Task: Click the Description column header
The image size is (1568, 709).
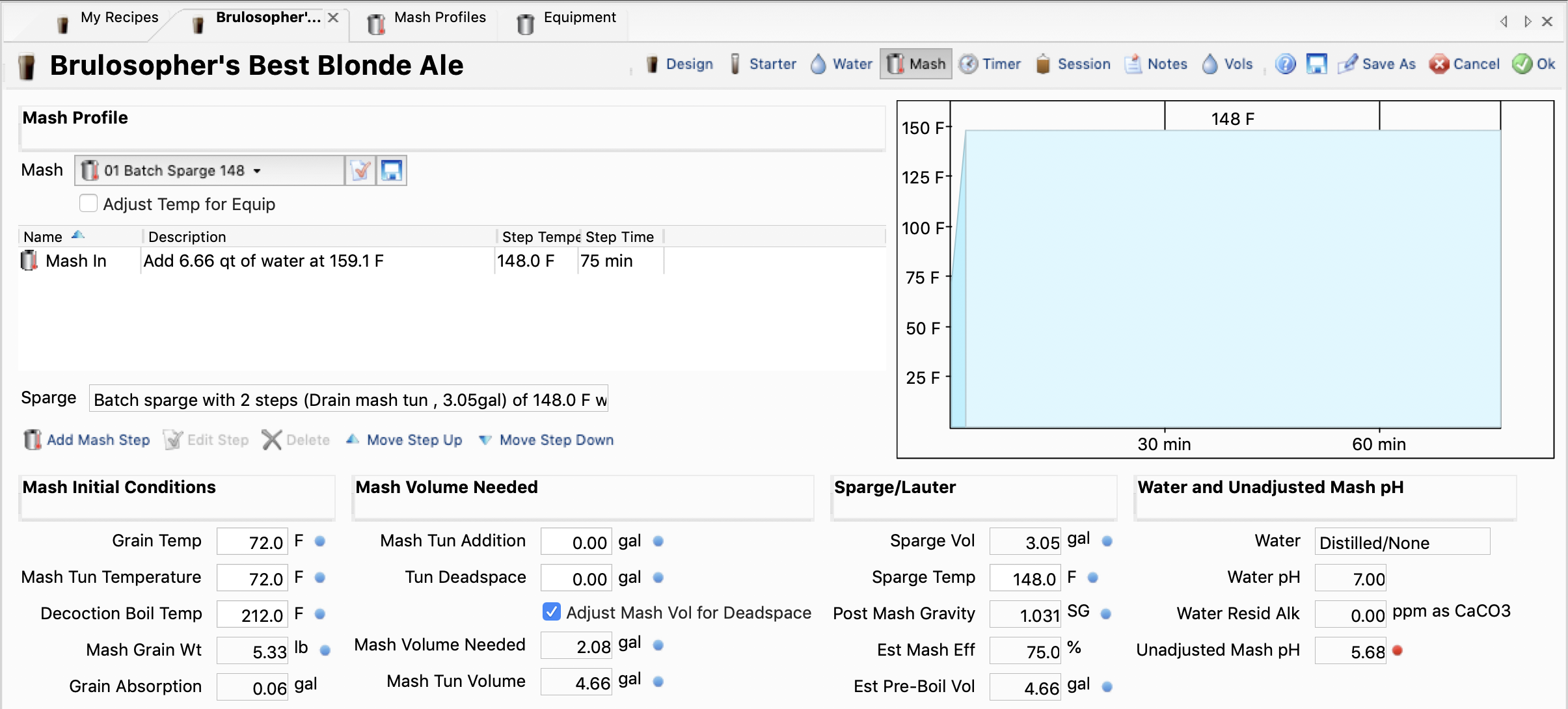Action: 319,237
